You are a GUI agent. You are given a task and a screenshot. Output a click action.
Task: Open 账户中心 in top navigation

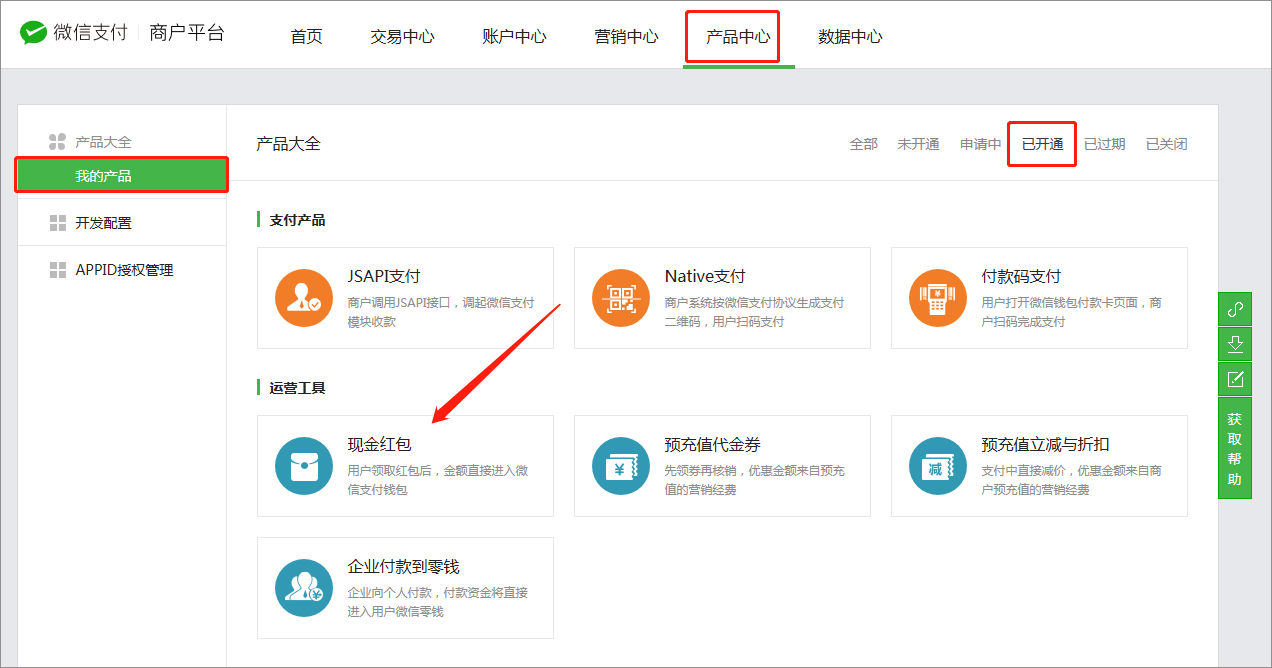(x=514, y=37)
